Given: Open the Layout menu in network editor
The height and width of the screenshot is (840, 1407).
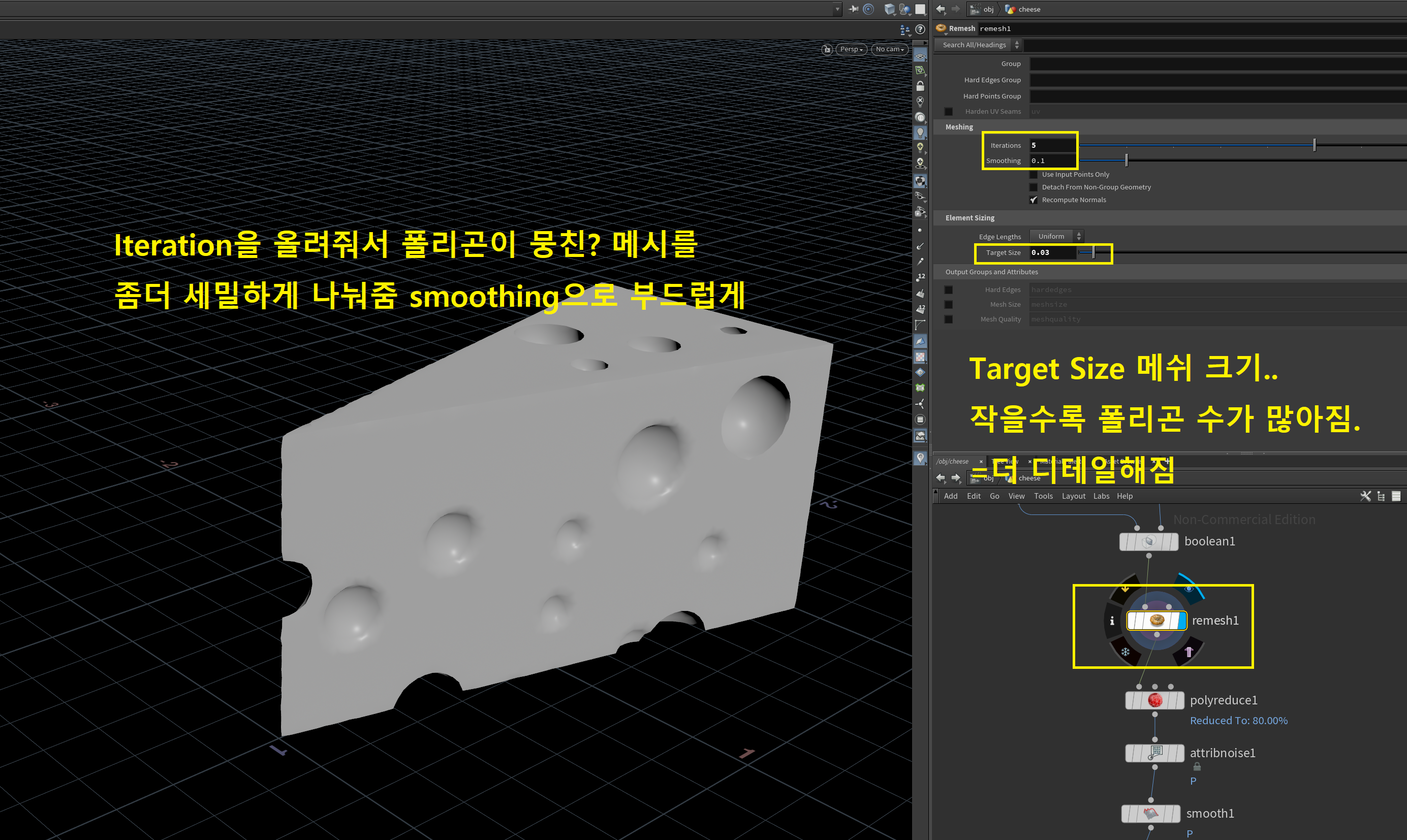Looking at the screenshot, I should tap(1073, 496).
